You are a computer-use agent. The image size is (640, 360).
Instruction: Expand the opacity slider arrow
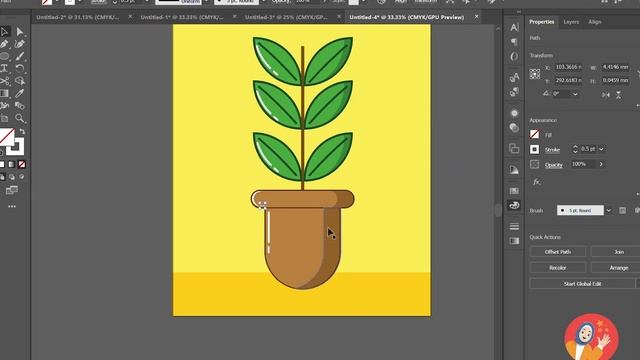point(601,164)
